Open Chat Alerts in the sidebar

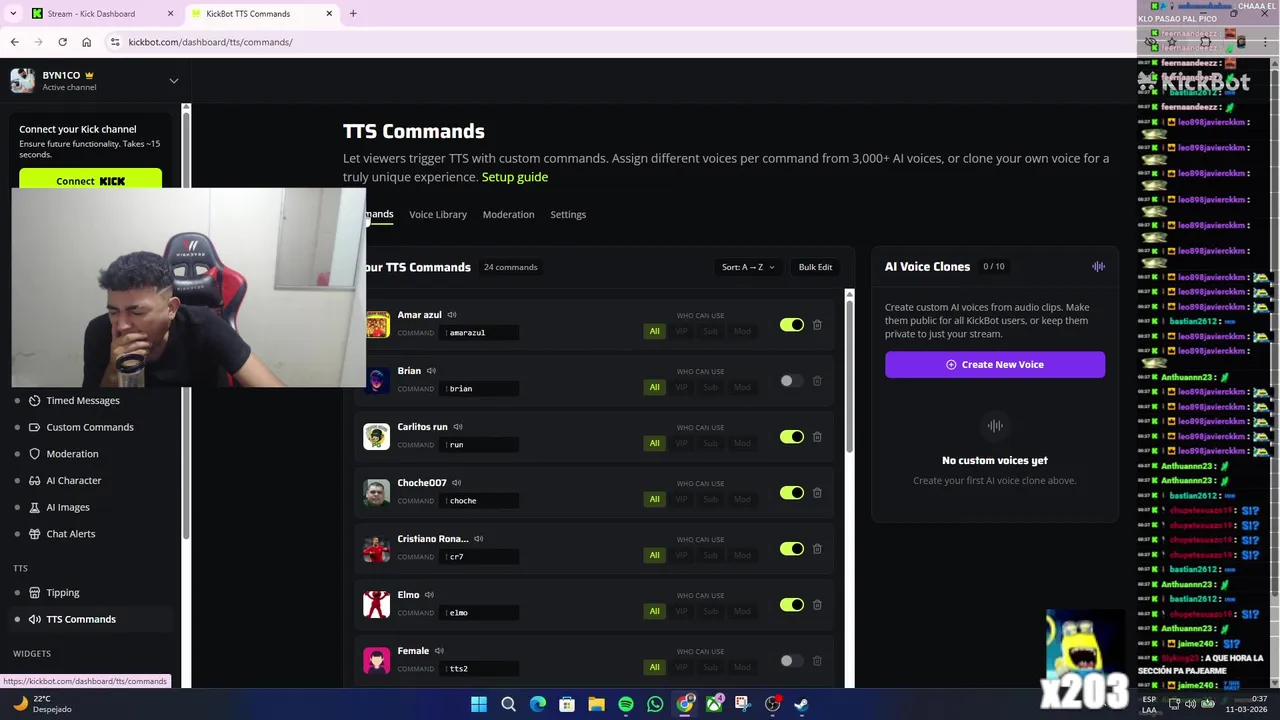point(71,534)
